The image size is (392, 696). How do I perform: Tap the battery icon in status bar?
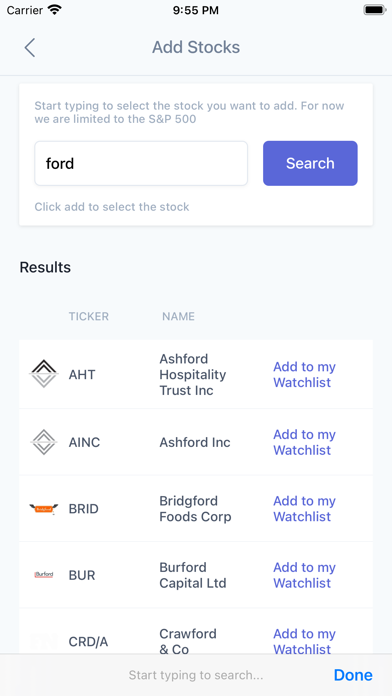click(x=374, y=10)
